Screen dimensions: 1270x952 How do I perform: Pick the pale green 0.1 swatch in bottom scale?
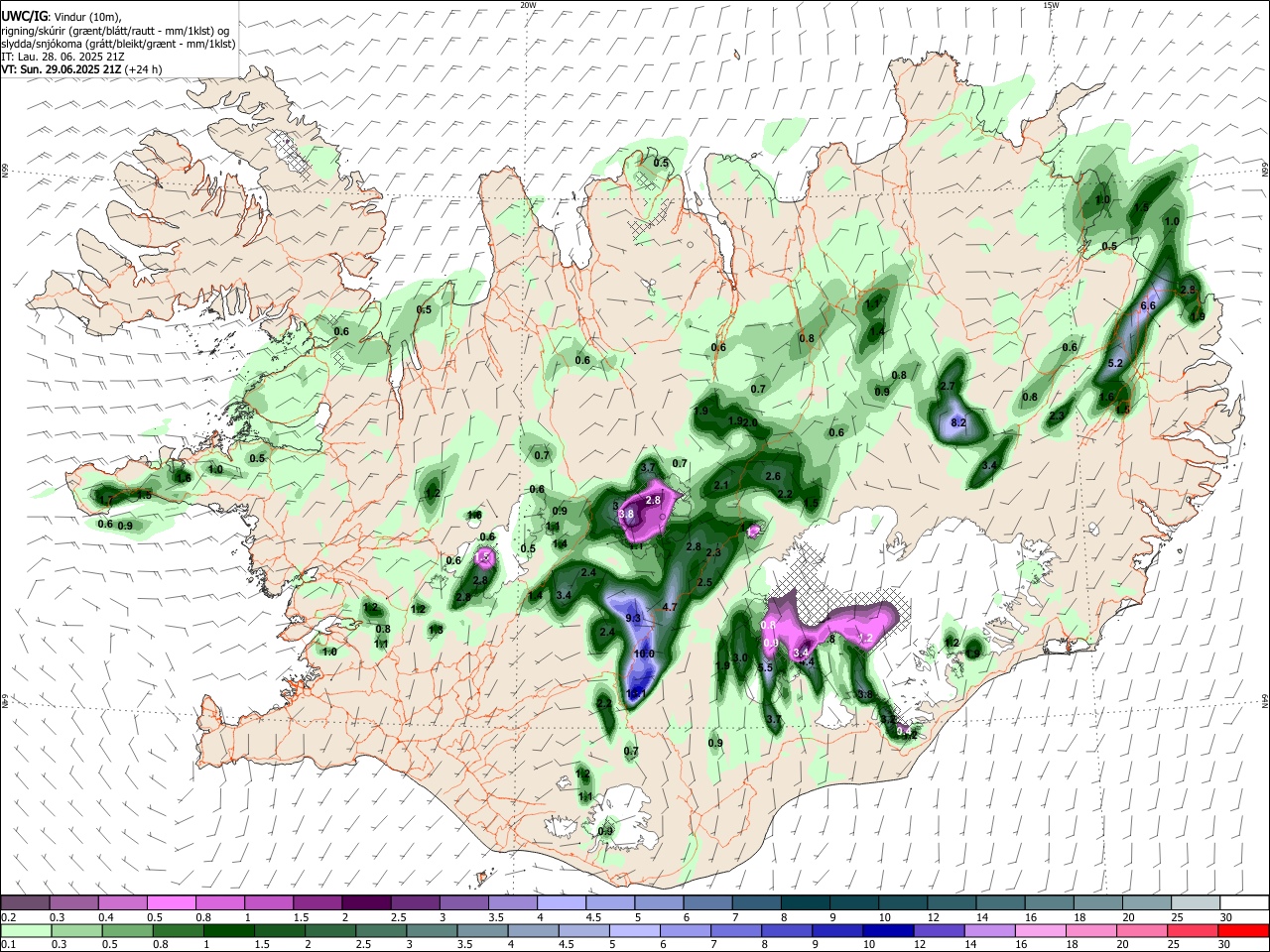coord(25,930)
